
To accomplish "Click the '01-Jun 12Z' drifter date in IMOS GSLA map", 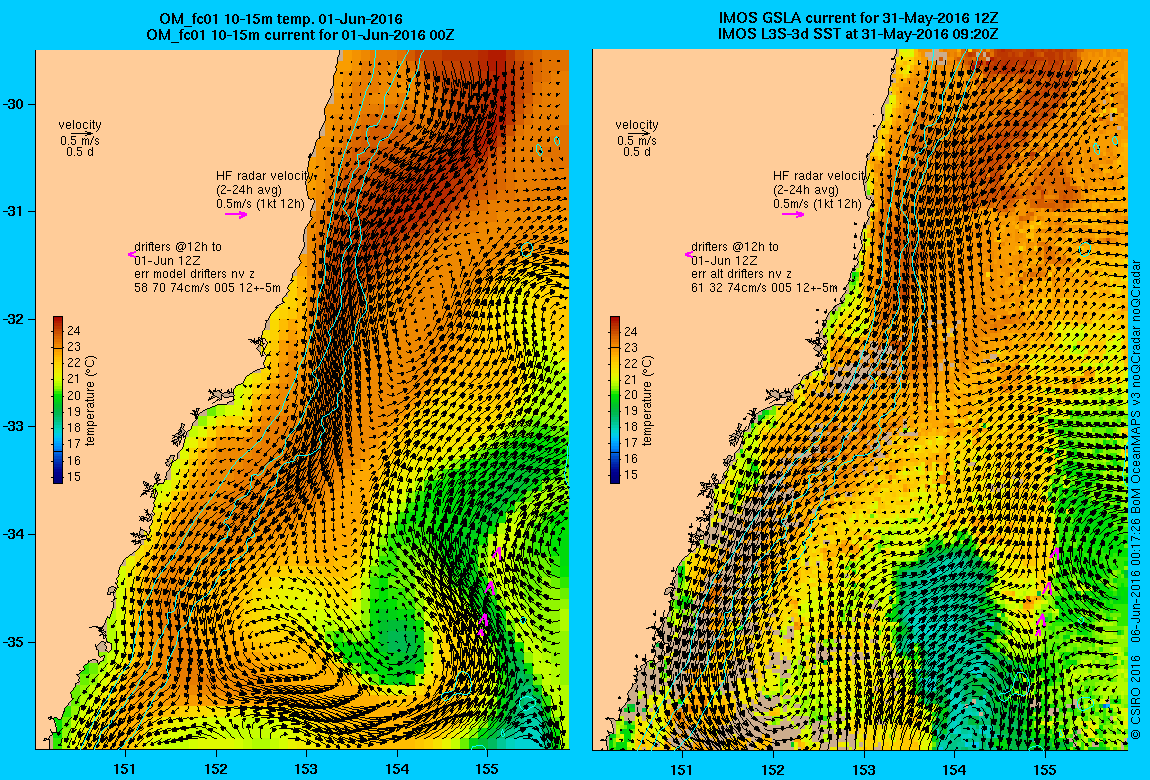I will [x=724, y=260].
